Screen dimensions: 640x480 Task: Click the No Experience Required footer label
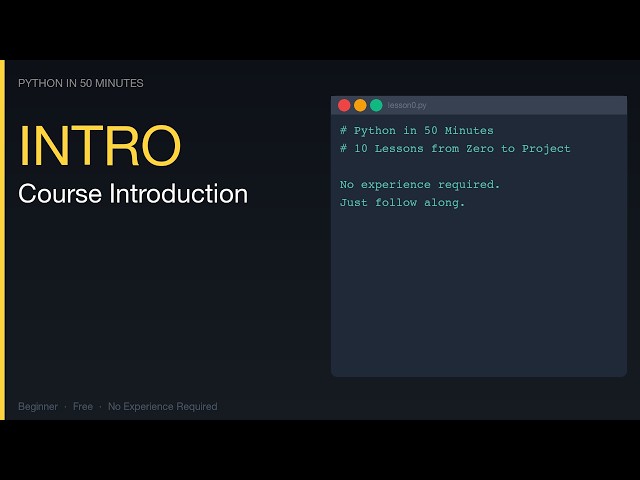[162, 407]
